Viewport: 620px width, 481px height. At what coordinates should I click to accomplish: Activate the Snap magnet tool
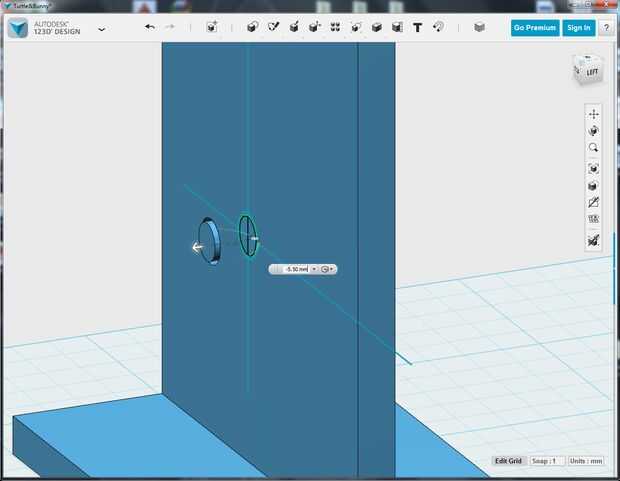click(x=438, y=27)
